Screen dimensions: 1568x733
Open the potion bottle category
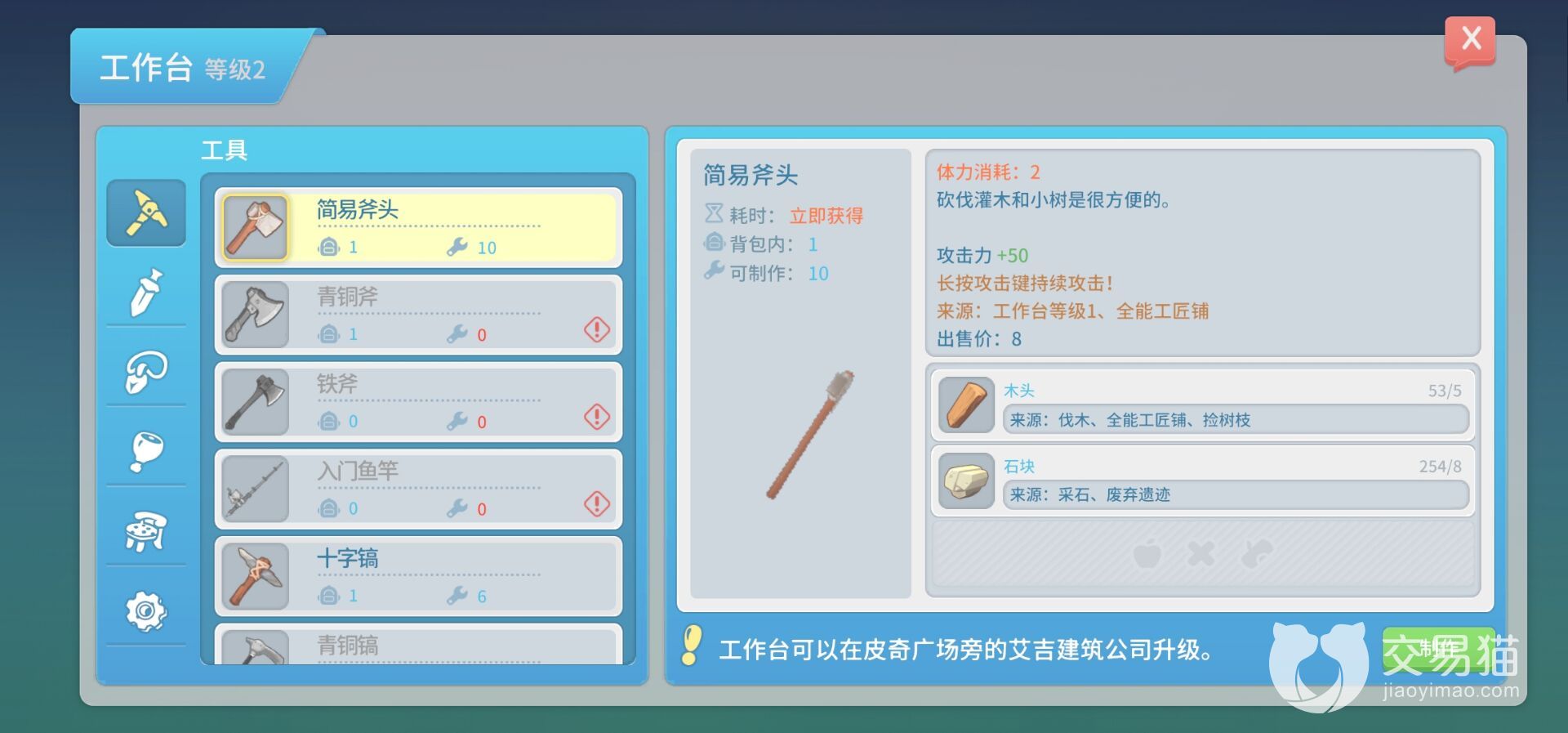click(146, 292)
